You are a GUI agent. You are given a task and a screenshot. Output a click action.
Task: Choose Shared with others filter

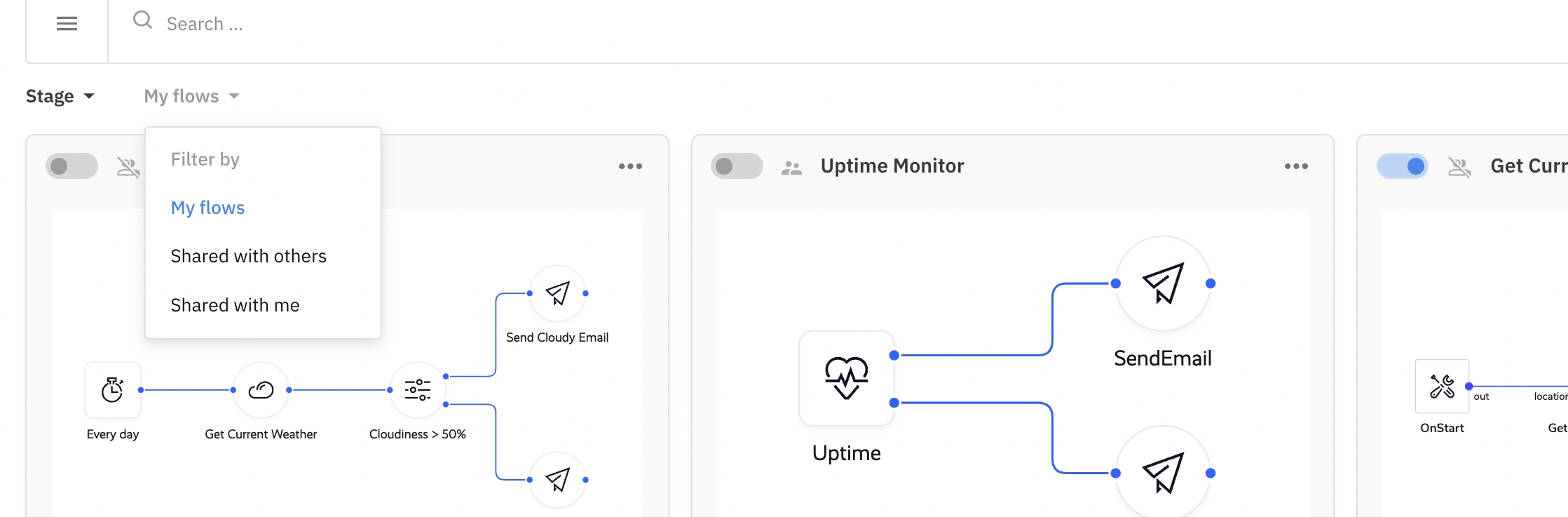(248, 256)
